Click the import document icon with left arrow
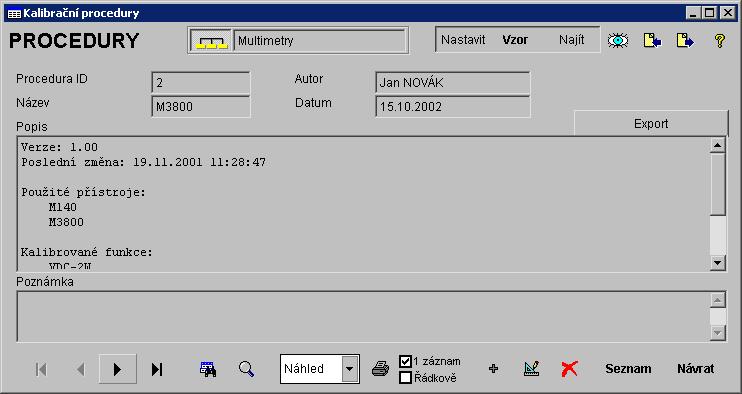 [652, 41]
